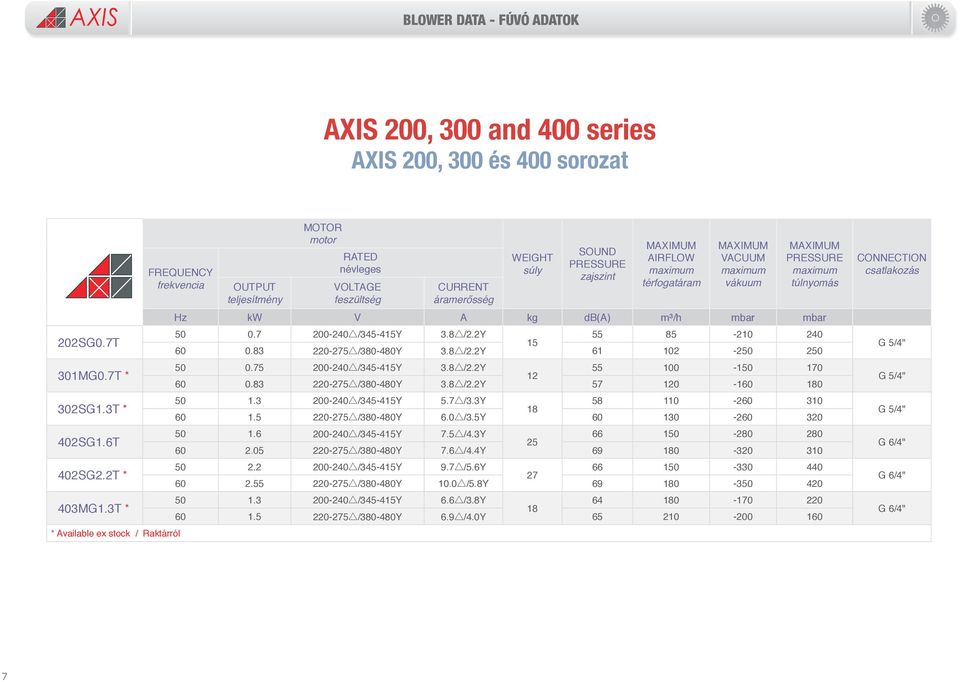
Task: Click the MAXIMUM VACUUM header
Action: (x=743, y=264)
